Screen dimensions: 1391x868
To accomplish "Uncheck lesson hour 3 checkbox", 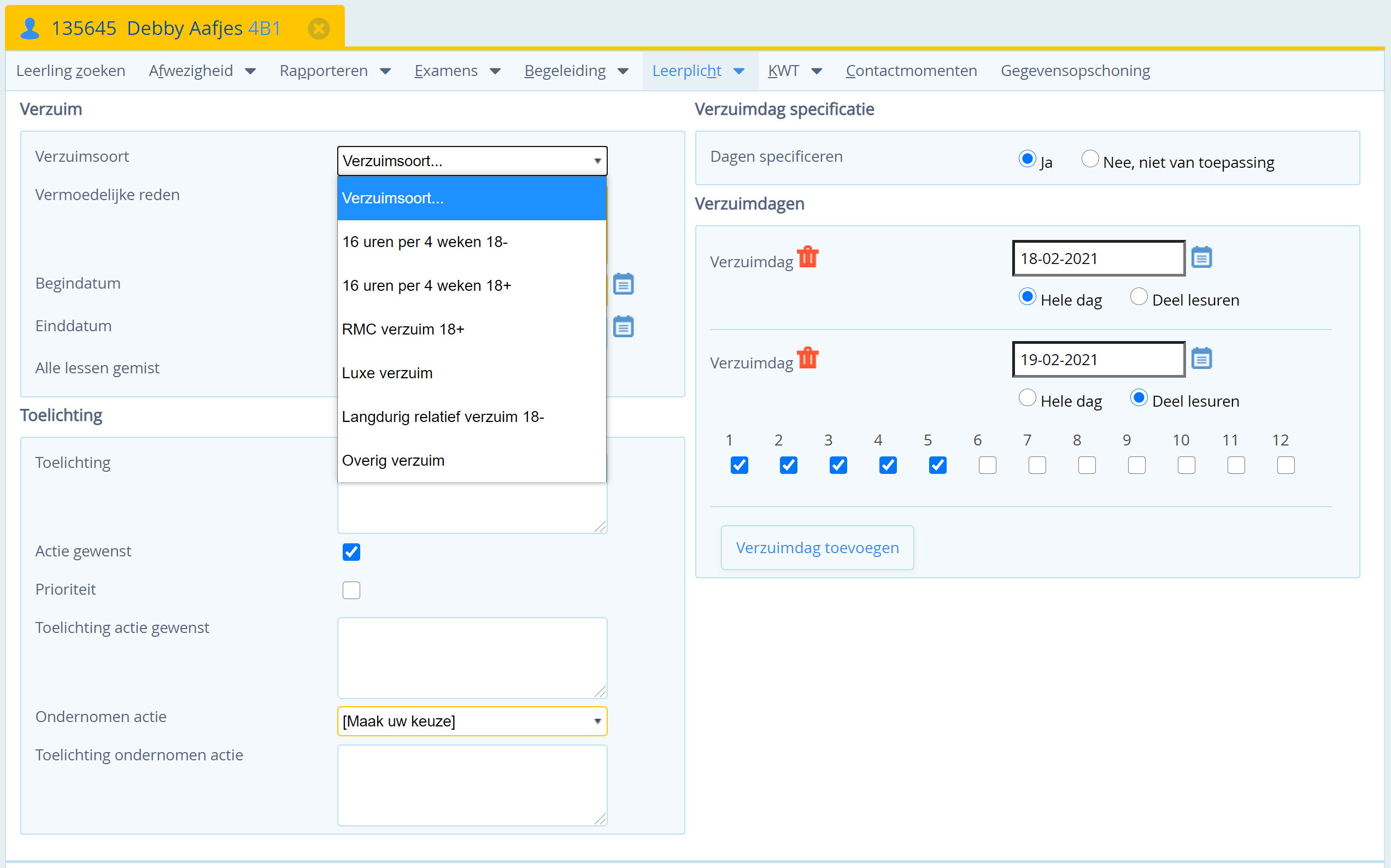I will click(x=838, y=465).
